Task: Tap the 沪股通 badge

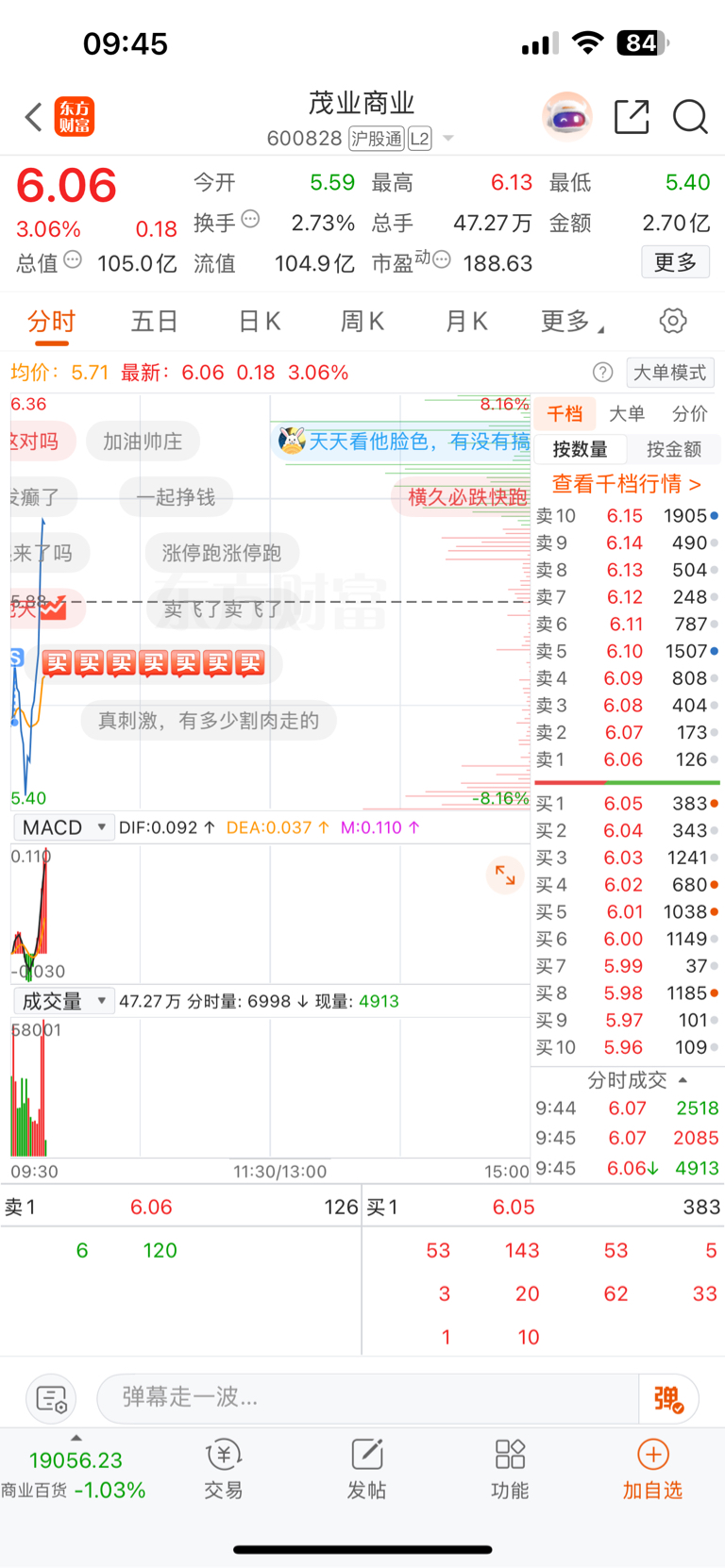Action: (x=377, y=139)
